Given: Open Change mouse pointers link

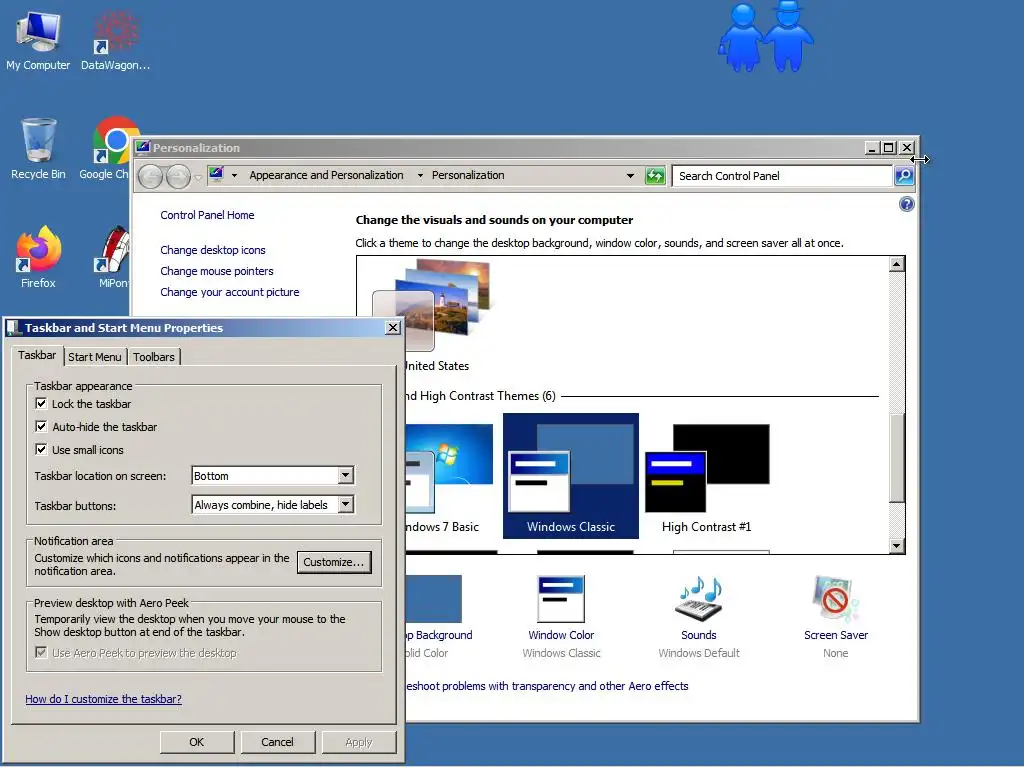Looking at the screenshot, I should [217, 271].
